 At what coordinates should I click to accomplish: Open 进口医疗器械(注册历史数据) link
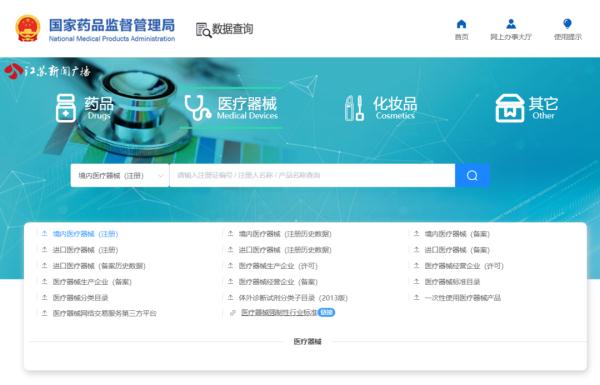tap(285, 250)
